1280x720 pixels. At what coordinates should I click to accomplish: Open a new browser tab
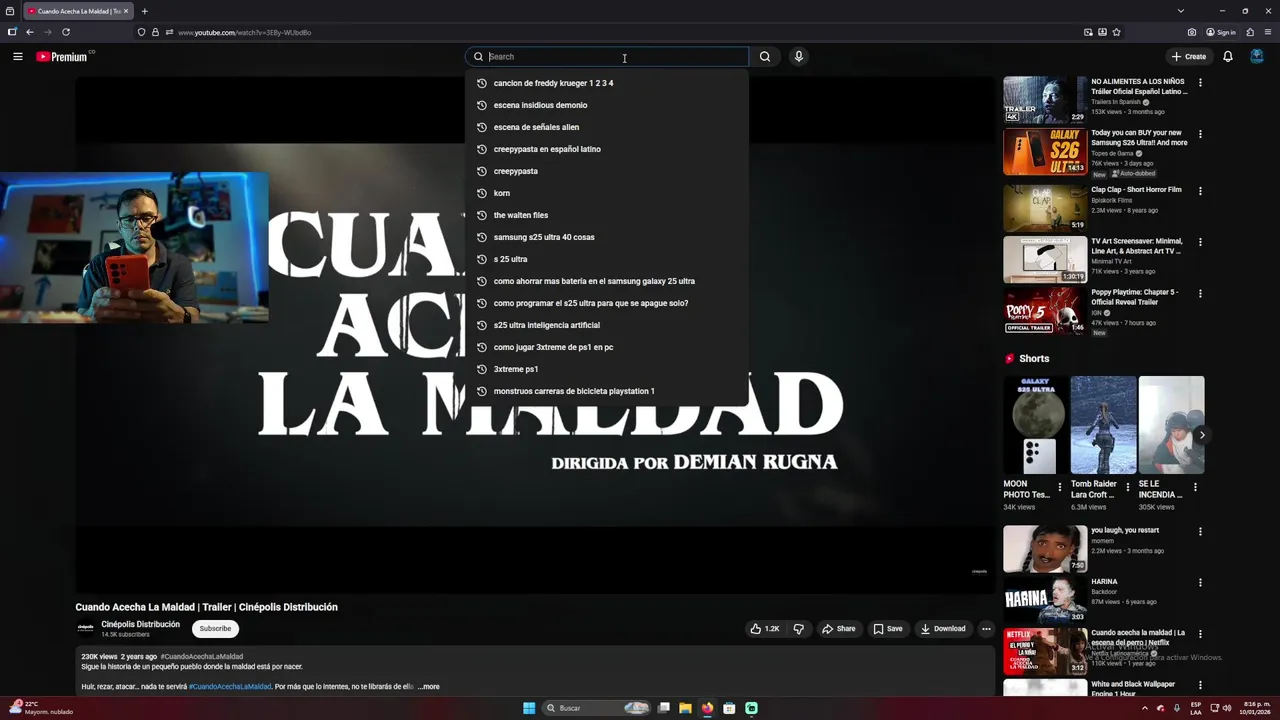pos(144,11)
